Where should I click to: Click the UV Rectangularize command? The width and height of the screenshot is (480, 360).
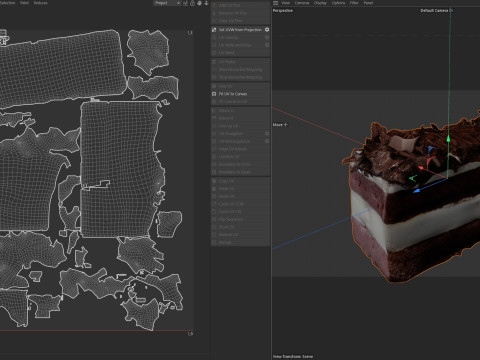click(234, 141)
